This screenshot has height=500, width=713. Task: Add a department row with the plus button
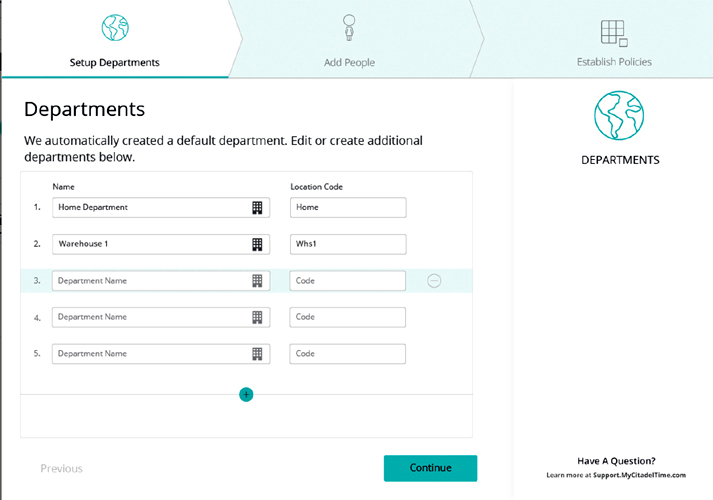click(x=246, y=395)
